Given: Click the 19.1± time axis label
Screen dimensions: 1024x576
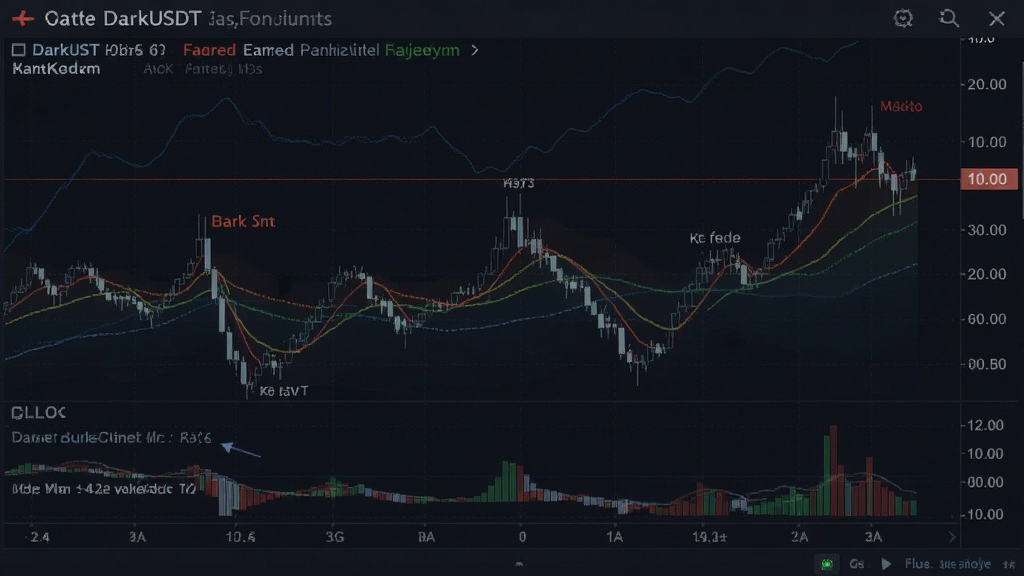Looking at the screenshot, I should tap(709, 537).
